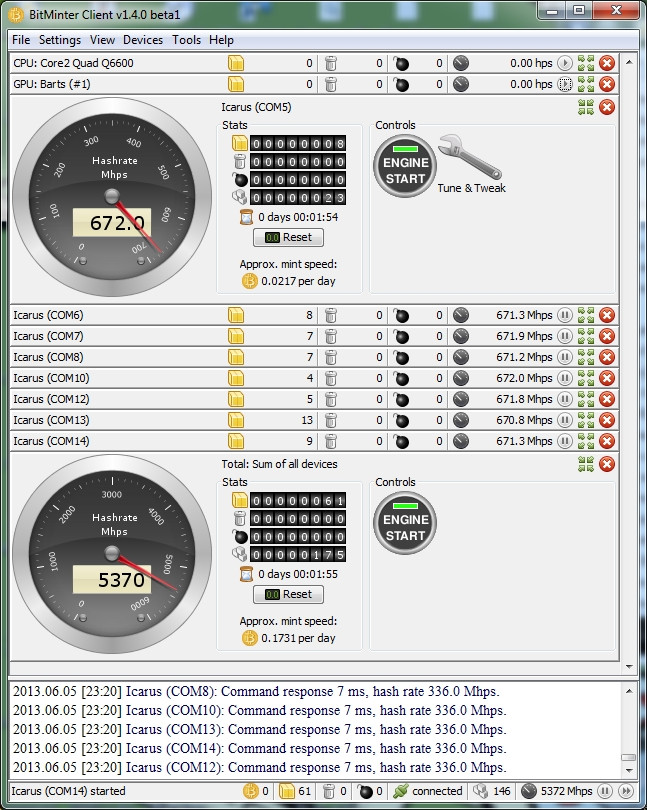Viewport: 647px width, 810px height.
Task: Open the Devices menu
Action: click(143, 40)
